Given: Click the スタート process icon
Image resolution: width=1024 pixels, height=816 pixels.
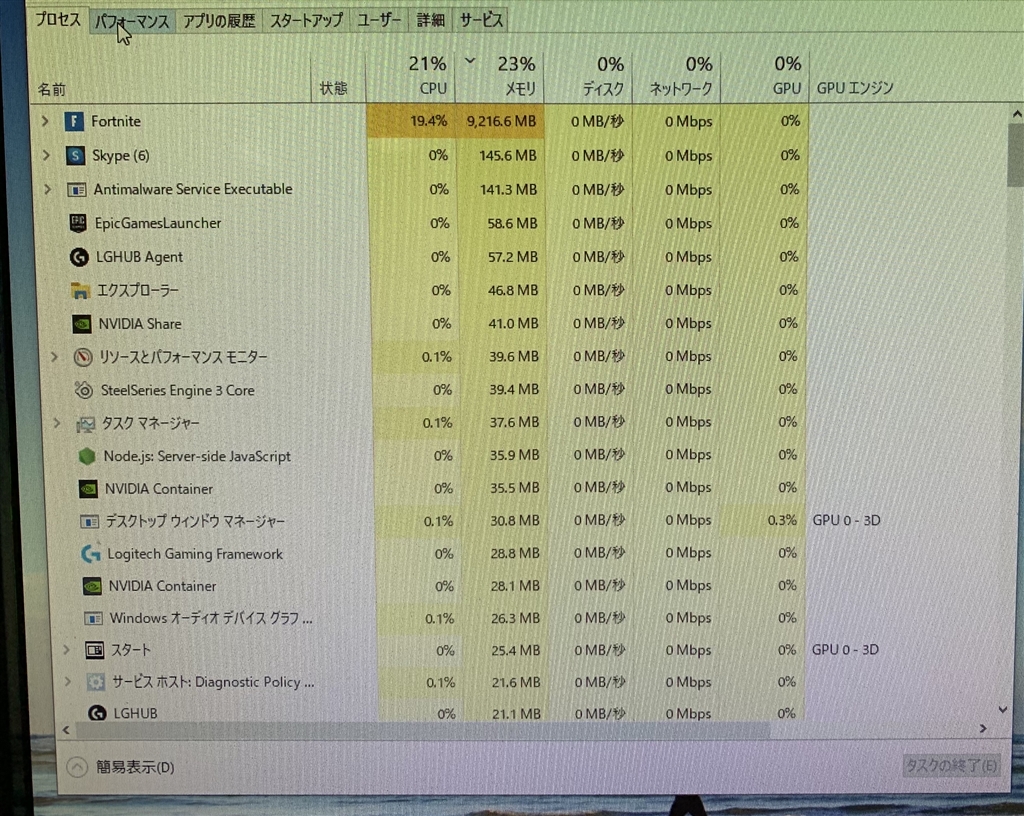Looking at the screenshot, I should coord(95,650).
